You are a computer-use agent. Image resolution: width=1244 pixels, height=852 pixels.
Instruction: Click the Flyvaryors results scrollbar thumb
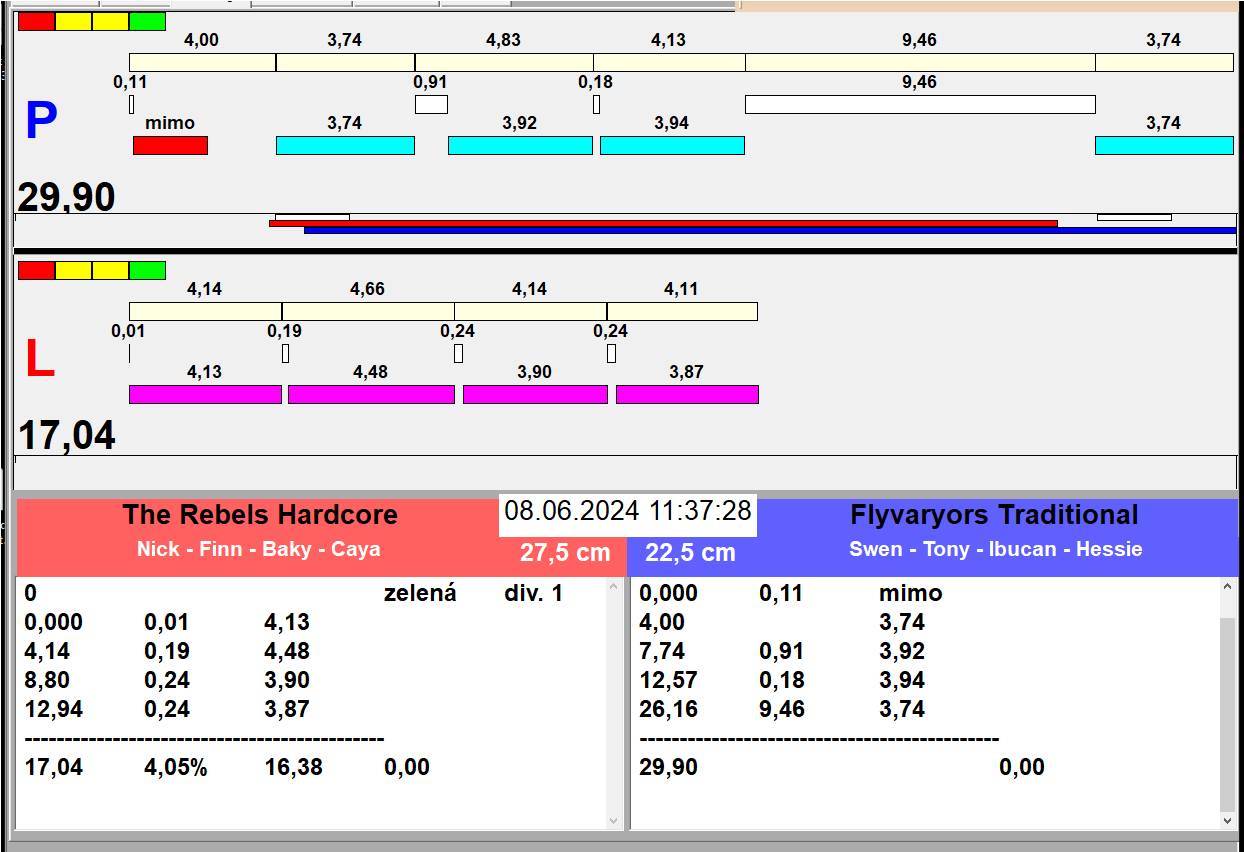click(x=1228, y=713)
